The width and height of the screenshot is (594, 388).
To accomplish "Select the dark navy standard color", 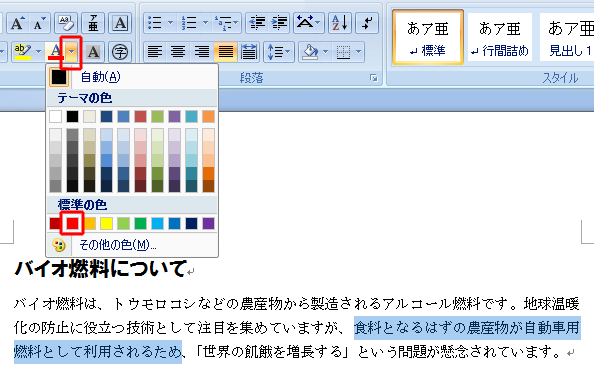I will (191, 224).
